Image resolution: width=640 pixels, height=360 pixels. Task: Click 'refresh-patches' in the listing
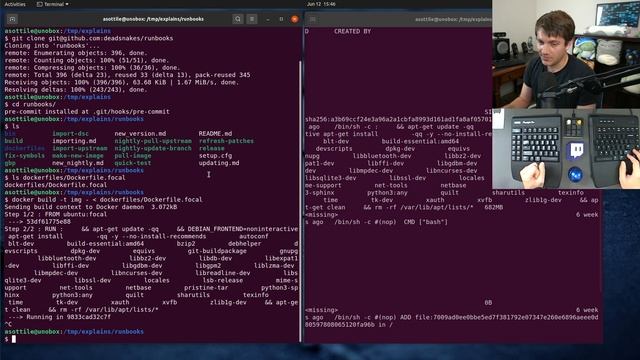tap(226, 141)
